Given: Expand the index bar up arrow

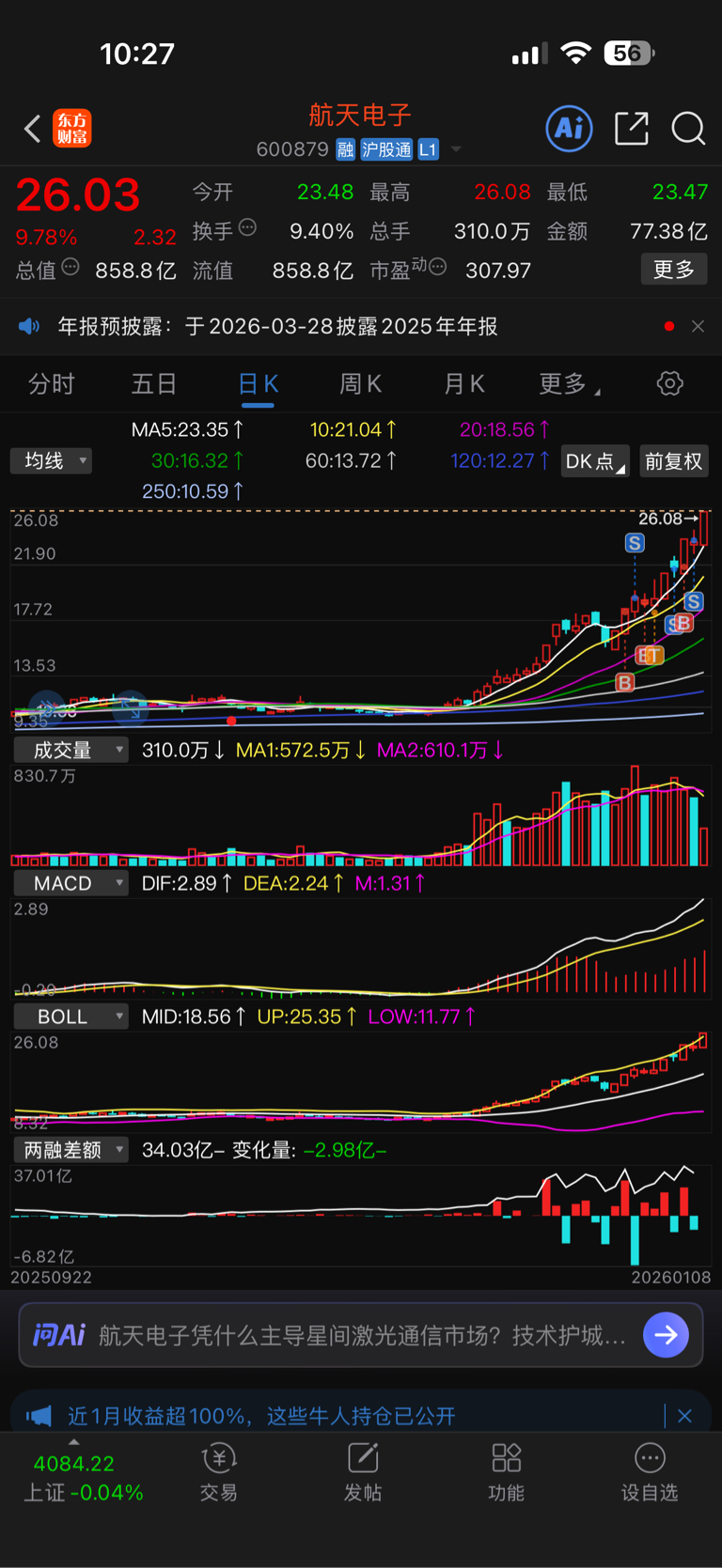Looking at the screenshot, I should pos(74,1442).
